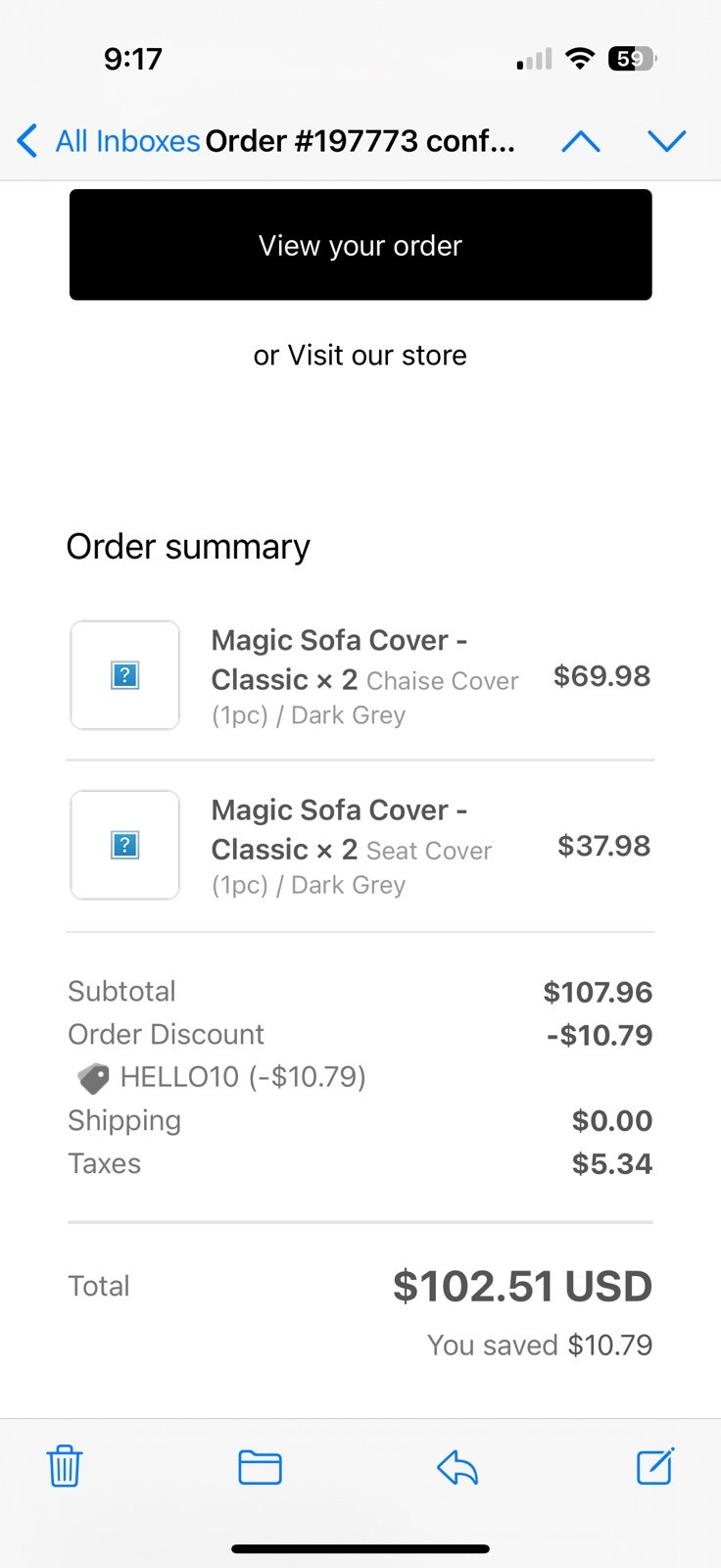Screen dimensions: 721x1568
Task: Tap the $102.51 USD total amount
Action: [x=522, y=1286]
